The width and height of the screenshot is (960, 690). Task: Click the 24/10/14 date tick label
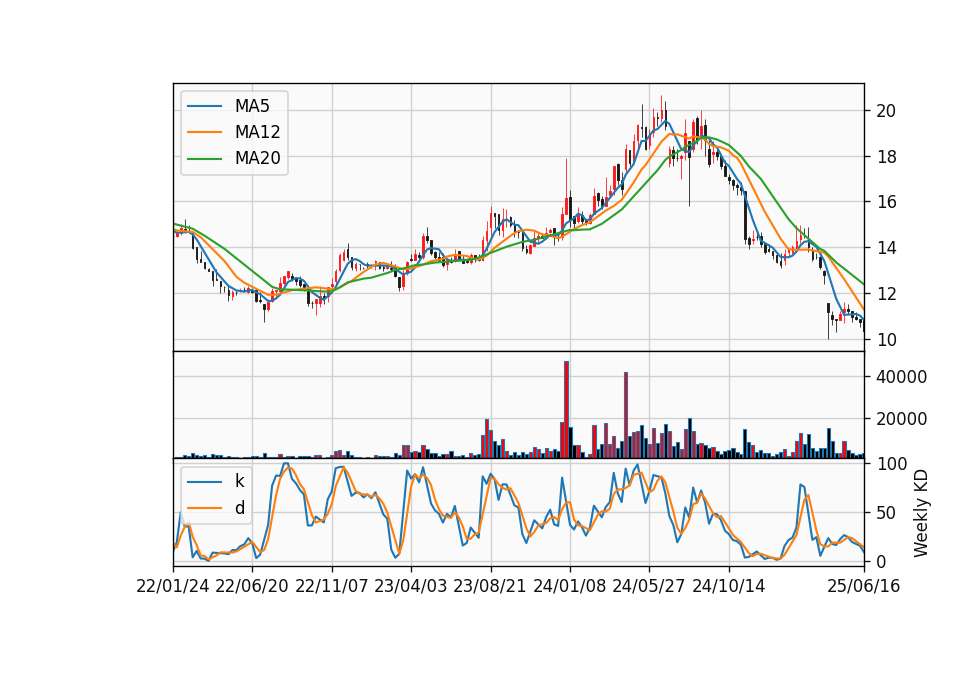(729, 586)
